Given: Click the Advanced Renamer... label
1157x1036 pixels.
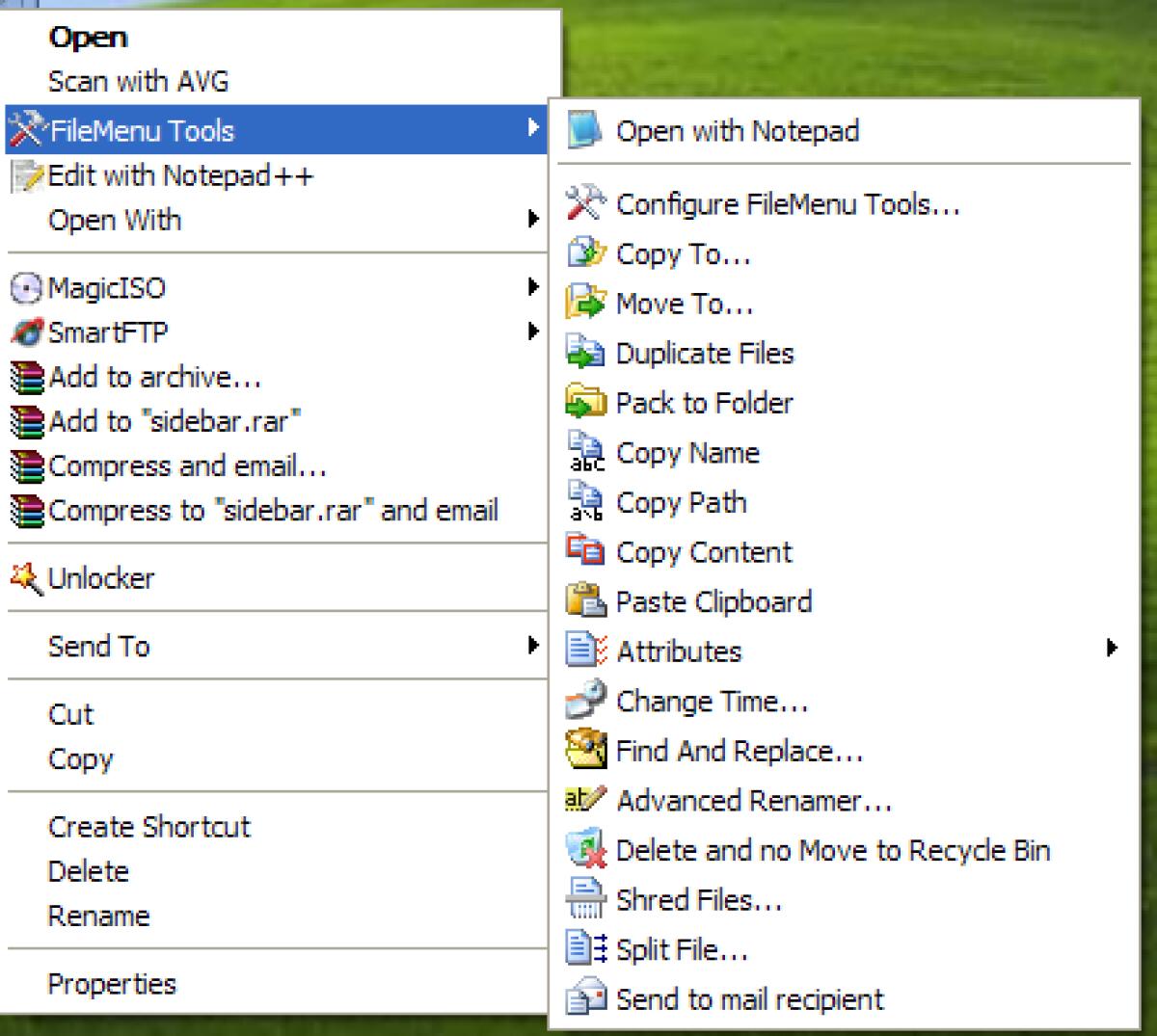Looking at the screenshot, I should tap(754, 801).
